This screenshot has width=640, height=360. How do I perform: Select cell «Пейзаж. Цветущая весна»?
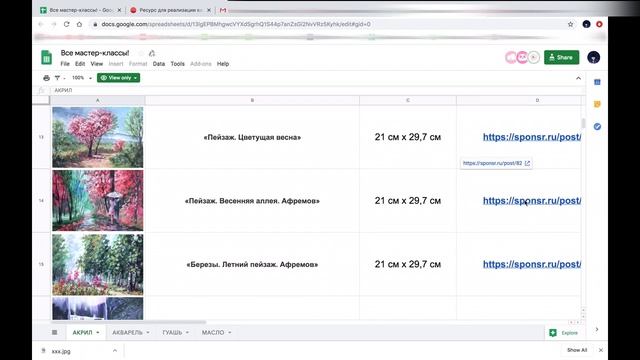pyautogui.click(x=252, y=137)
